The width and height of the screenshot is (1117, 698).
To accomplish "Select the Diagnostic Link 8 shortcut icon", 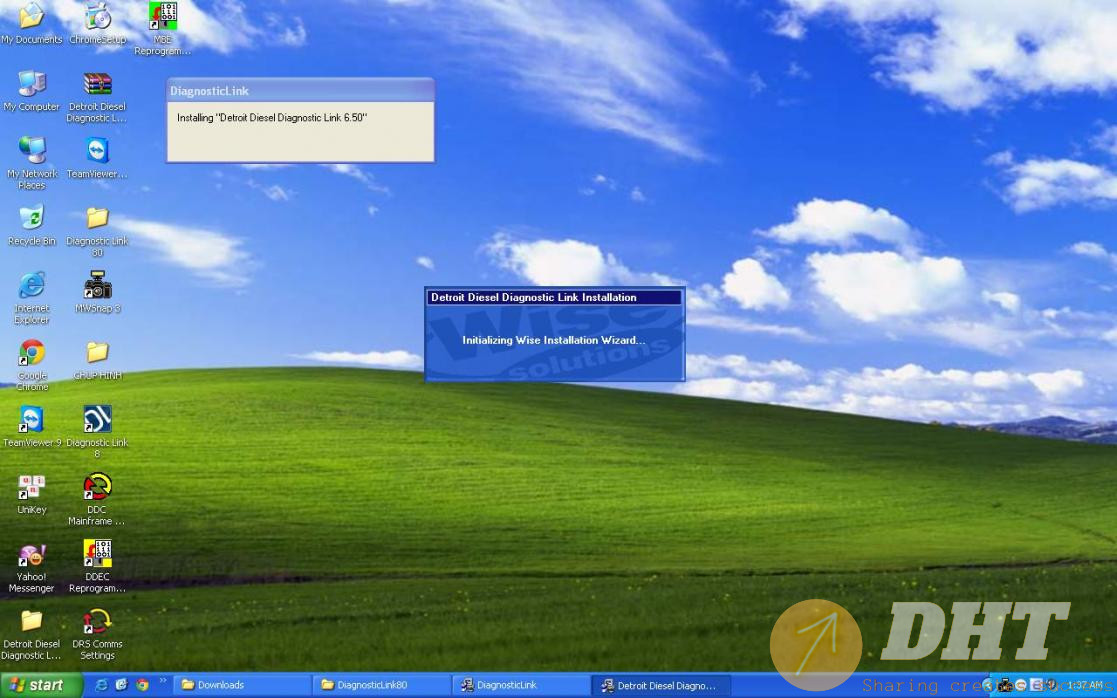I will 97,420.
